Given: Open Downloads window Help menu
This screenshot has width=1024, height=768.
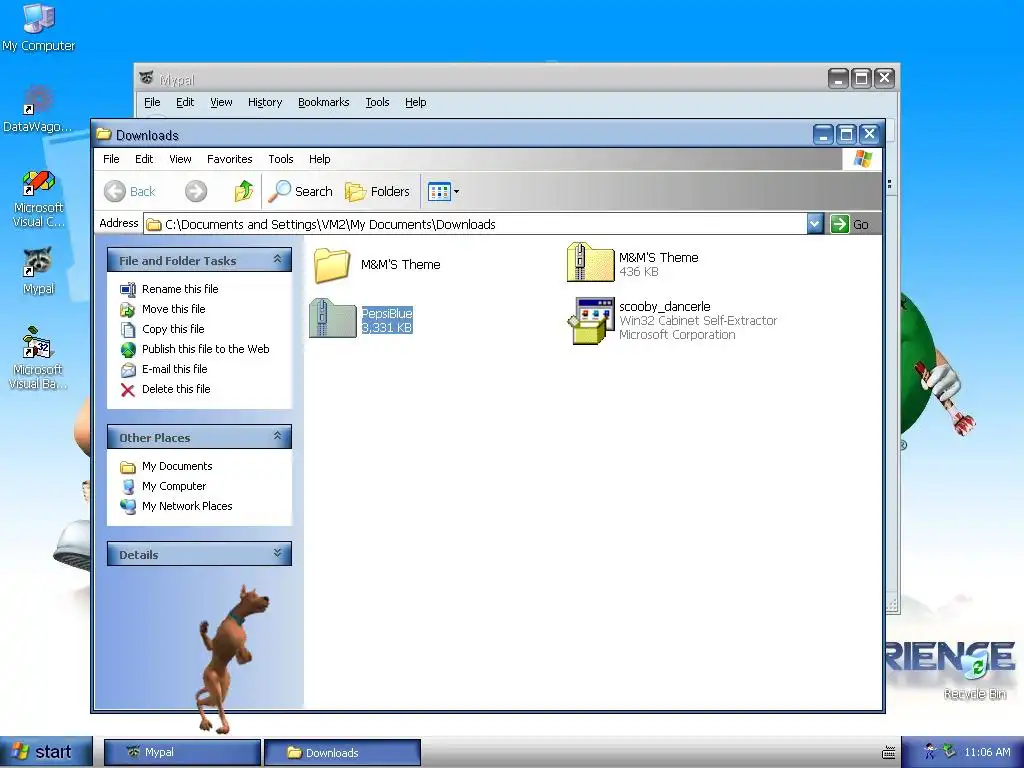Looking at the screenshot, I should tap(319, 159).
